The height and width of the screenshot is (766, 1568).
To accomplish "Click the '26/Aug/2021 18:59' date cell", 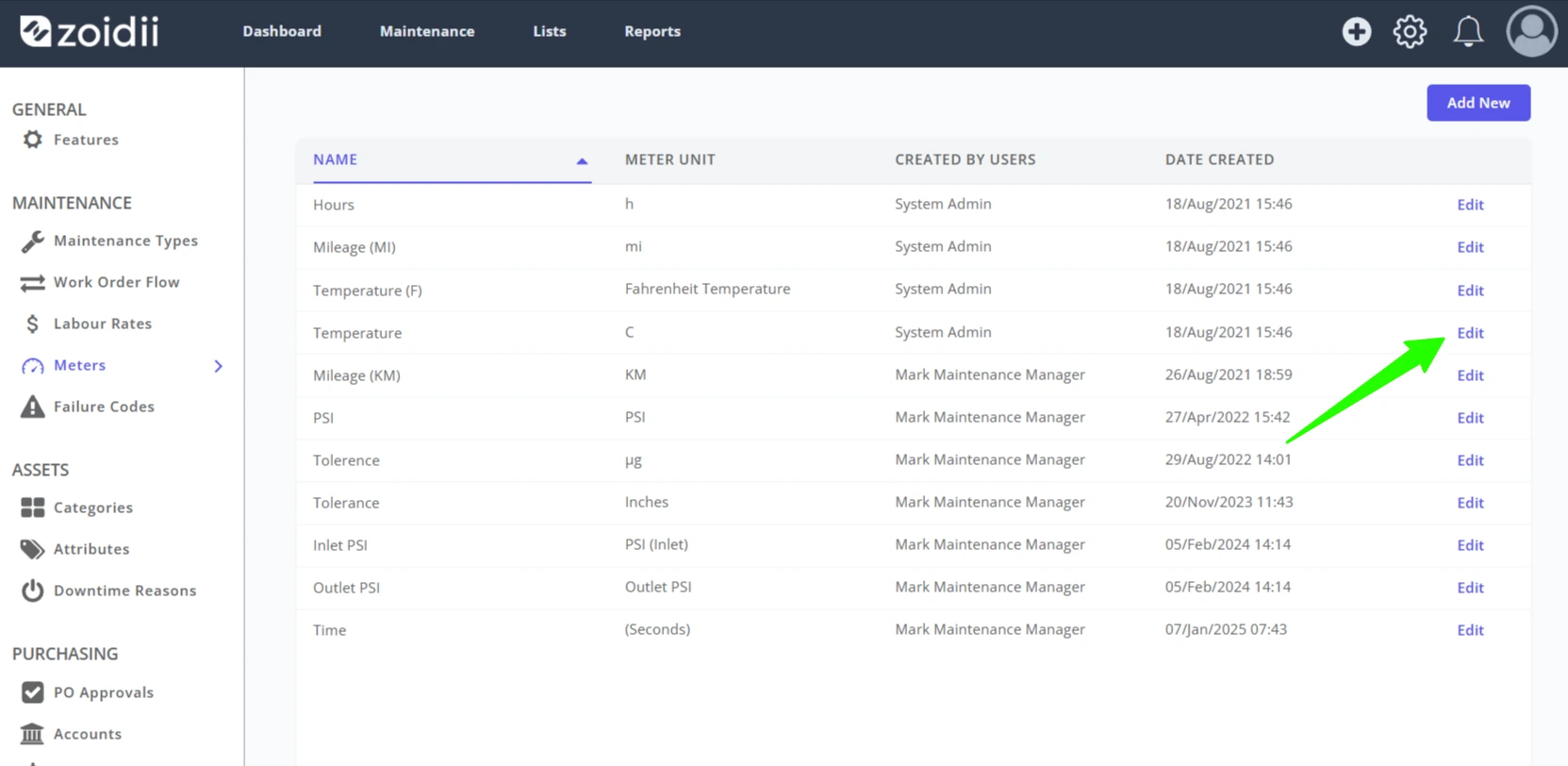I will (1229, 375).
